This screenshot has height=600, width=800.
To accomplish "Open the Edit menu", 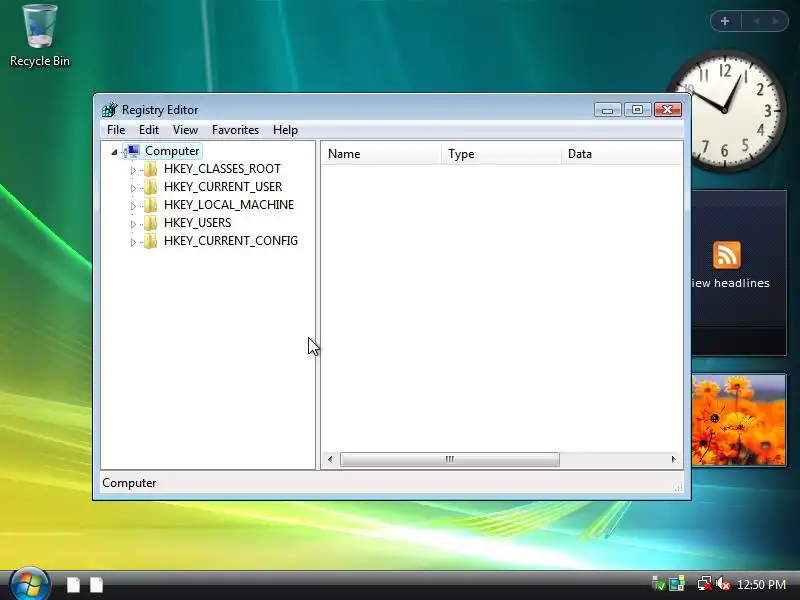I will [149, 130].
